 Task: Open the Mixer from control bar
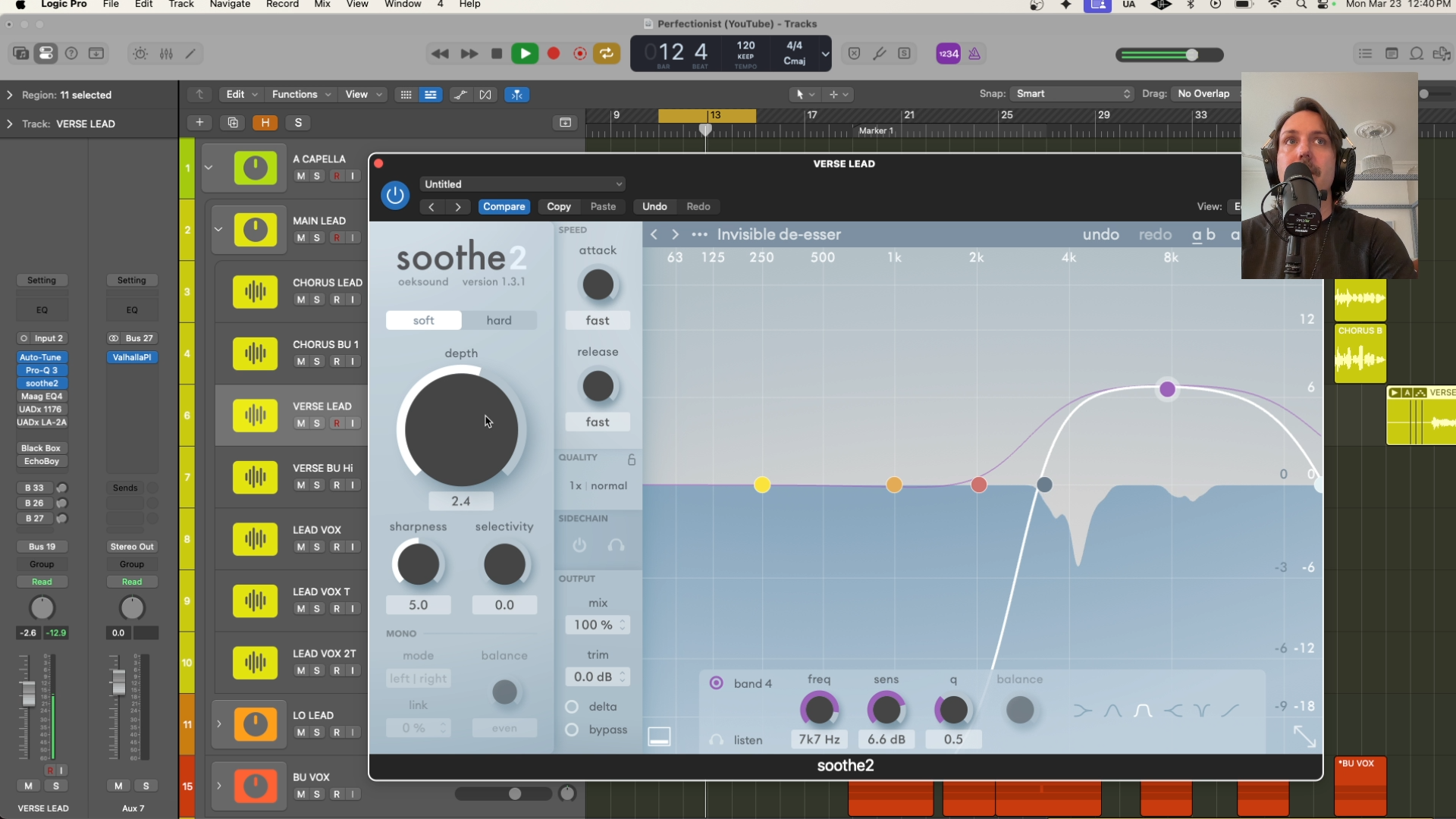coord(166,54)
